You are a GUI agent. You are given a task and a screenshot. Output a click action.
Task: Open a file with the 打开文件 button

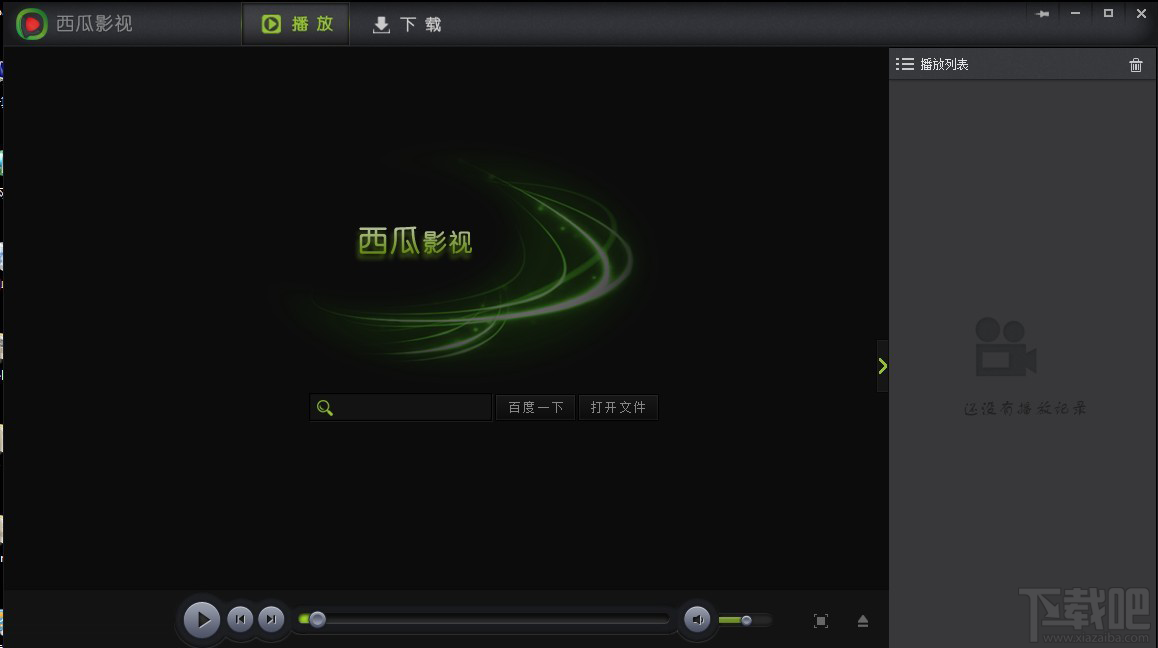pyautogui.click(x=618, y=407)
